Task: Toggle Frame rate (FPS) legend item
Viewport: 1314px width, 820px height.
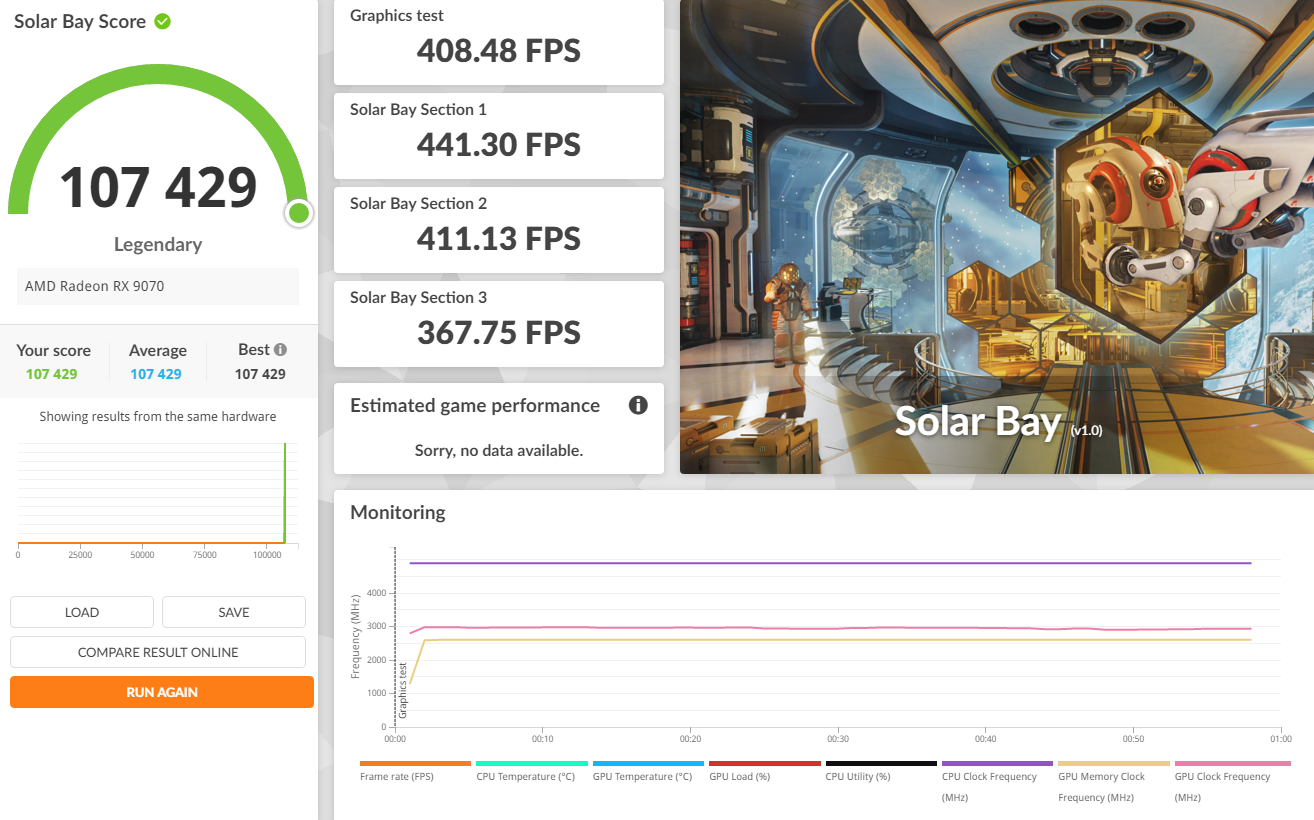Action: tap(415, 770)
